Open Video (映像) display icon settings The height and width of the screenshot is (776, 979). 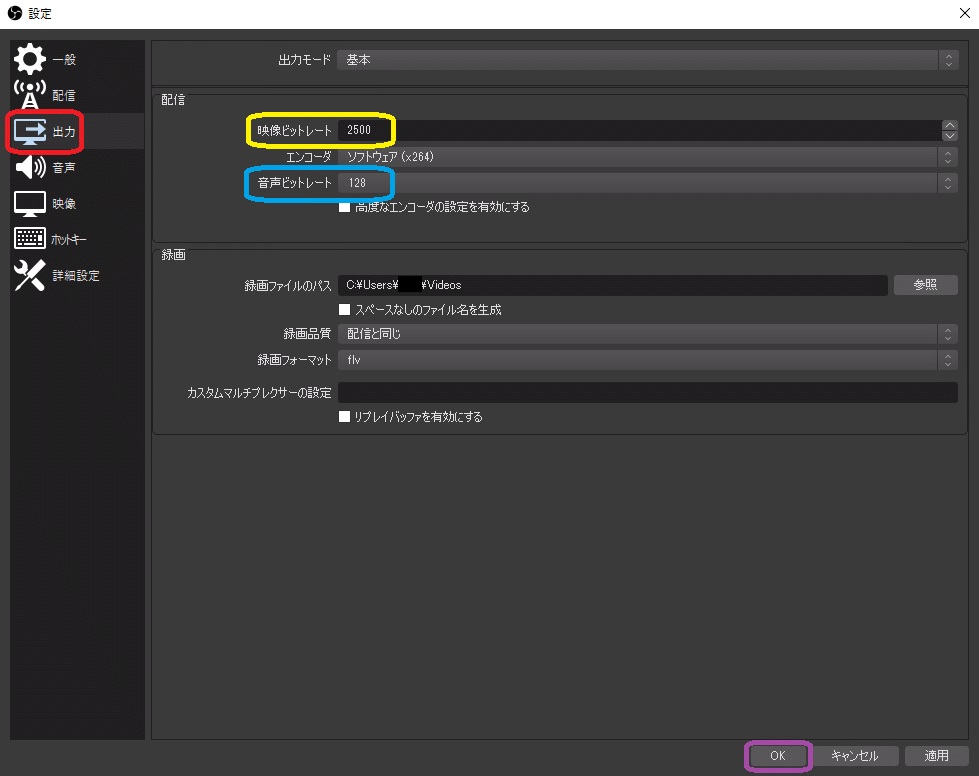[x=29, y=203]
